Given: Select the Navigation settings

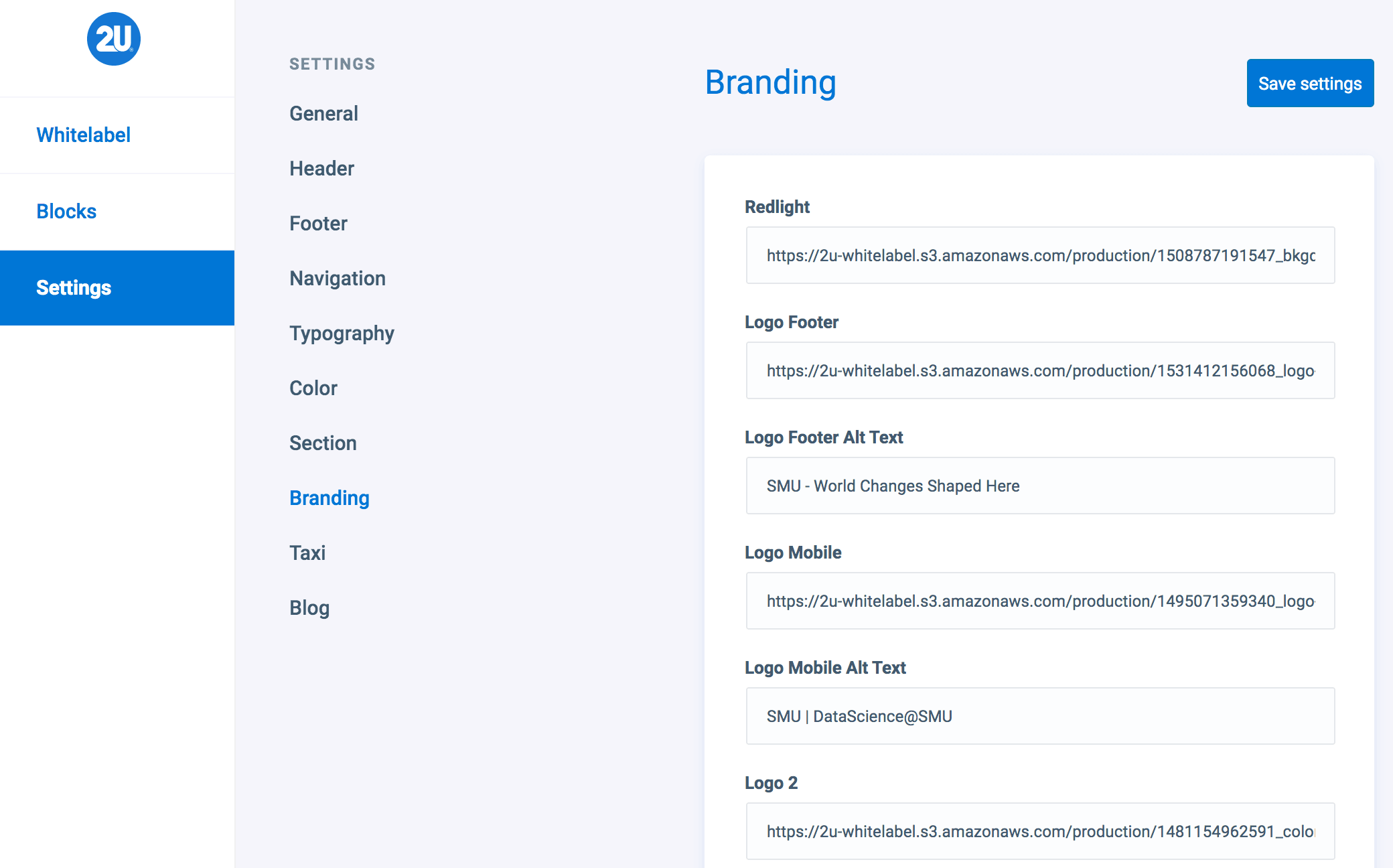Looking at the screenshot, I should [338, 279].
